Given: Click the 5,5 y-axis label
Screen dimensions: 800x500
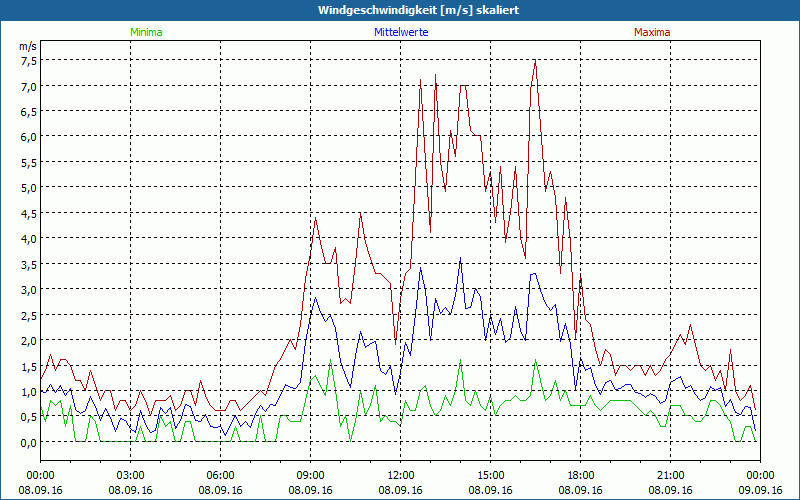Looking at the screenshot, I should tap(29, 162).
